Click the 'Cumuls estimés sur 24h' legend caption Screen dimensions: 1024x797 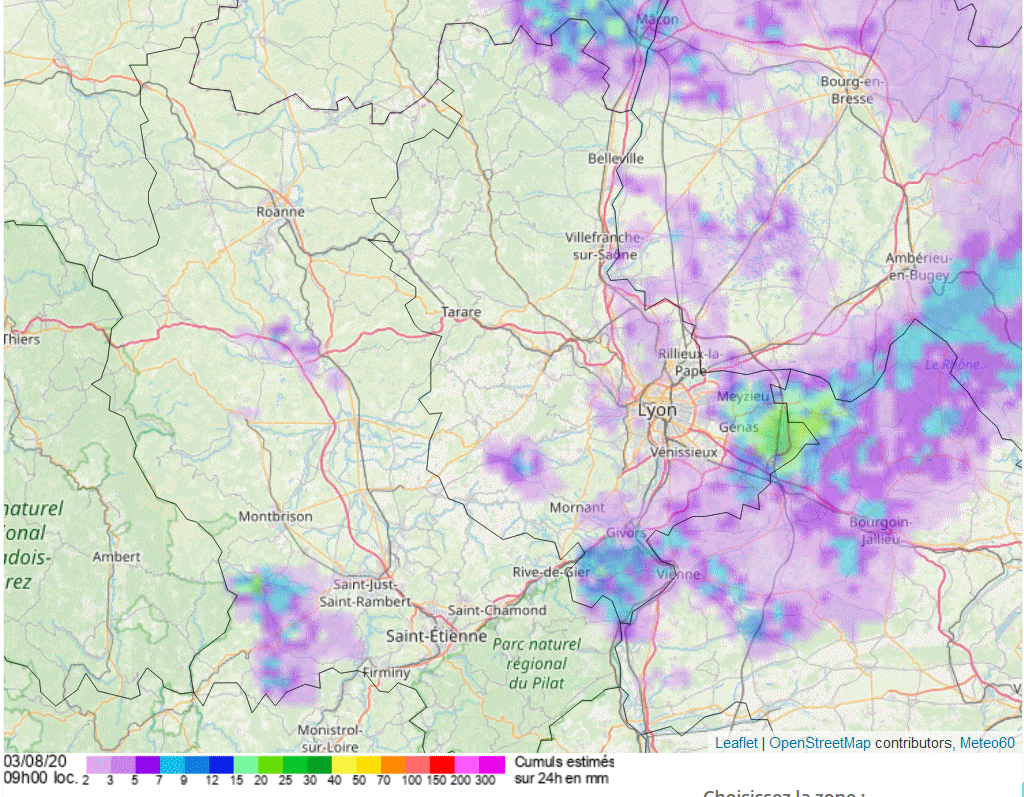564,770
